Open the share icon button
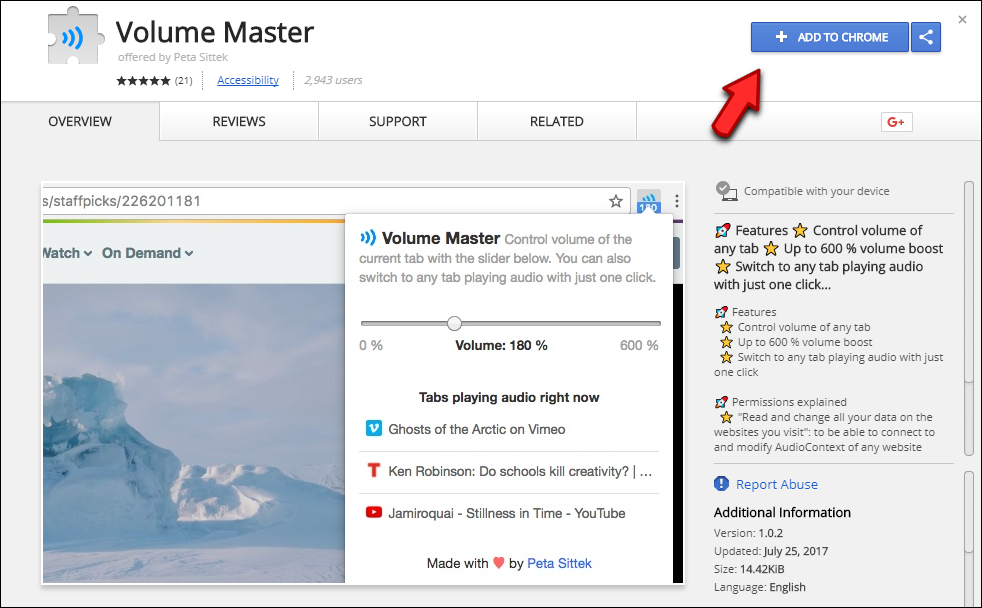Screen dimensions: 982x608 (x=926, y=37)
